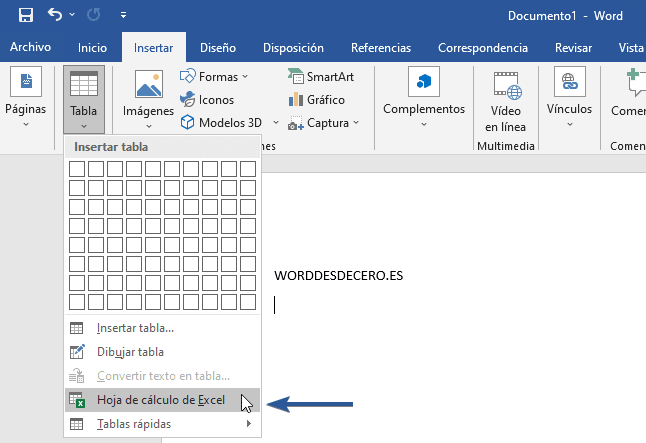
Task: Expand the Modelos 3D dropdown arrow
Action: tap(276, 122)
